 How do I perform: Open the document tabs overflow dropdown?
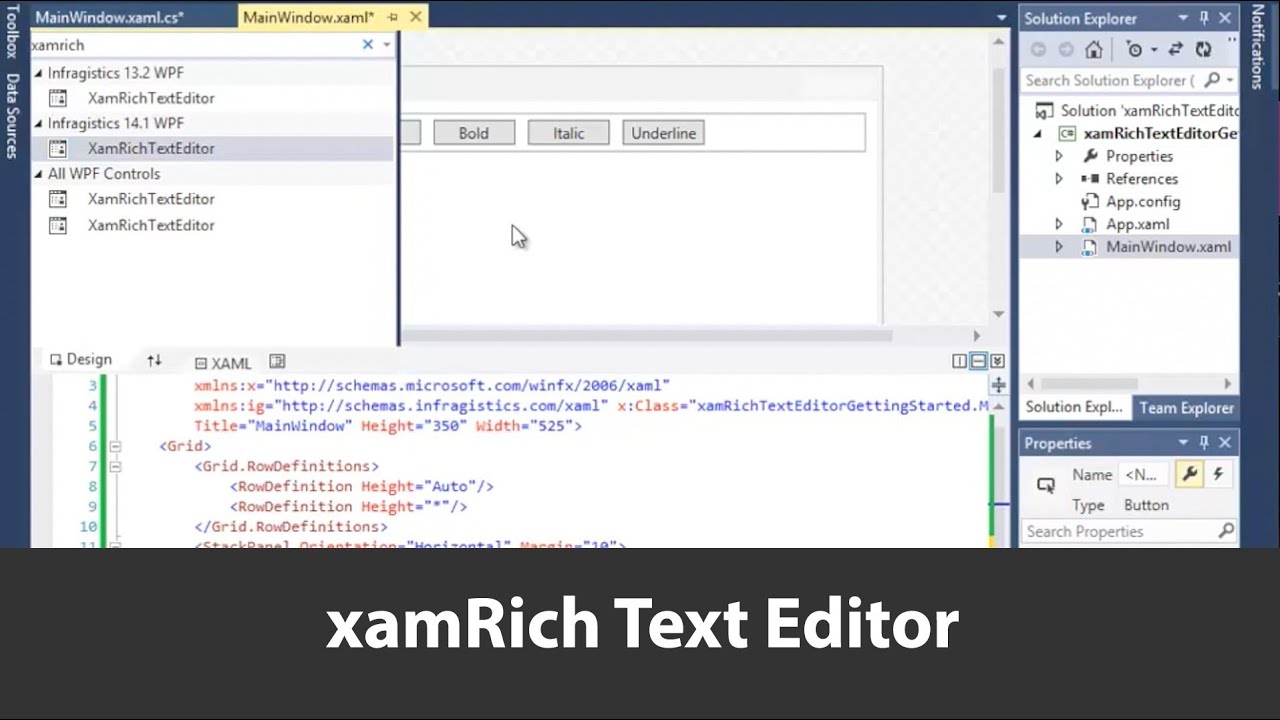pos(1002,18)
